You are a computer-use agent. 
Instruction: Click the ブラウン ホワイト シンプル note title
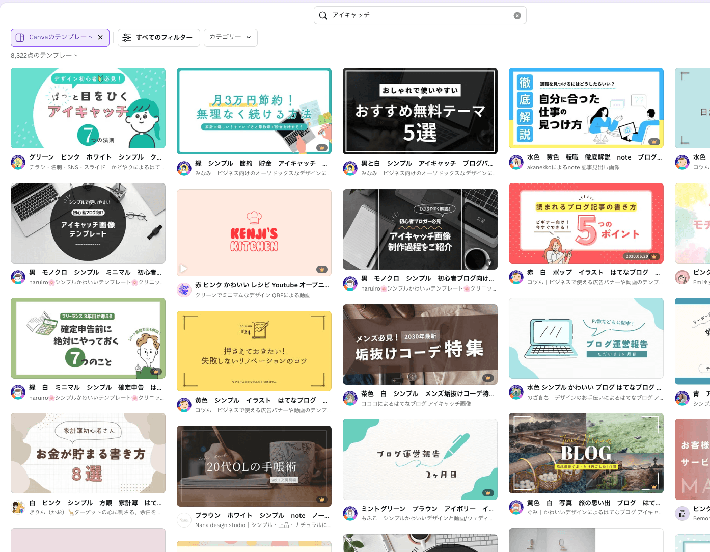(x=262, y=515)
